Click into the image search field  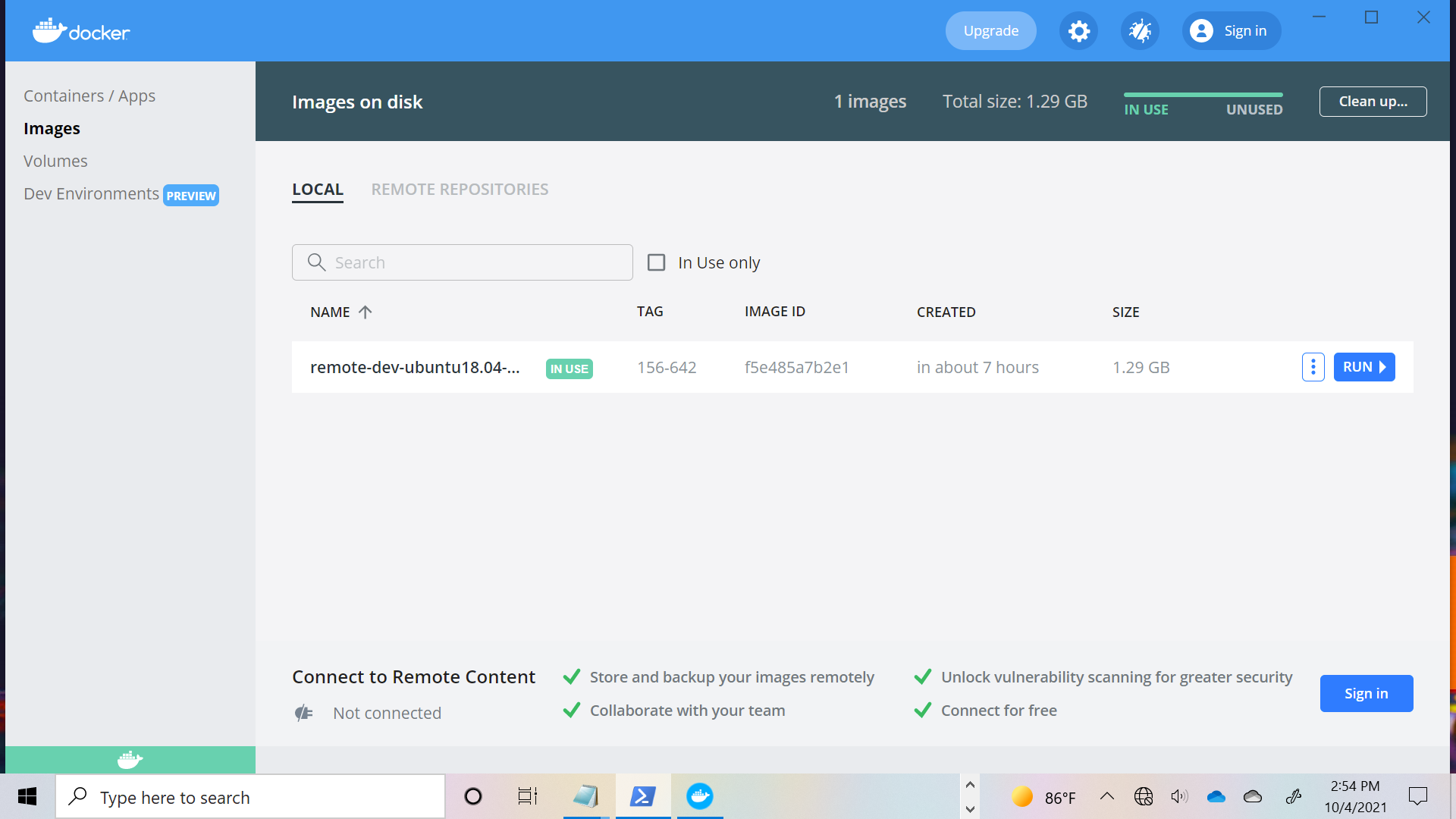click(478, 262)
